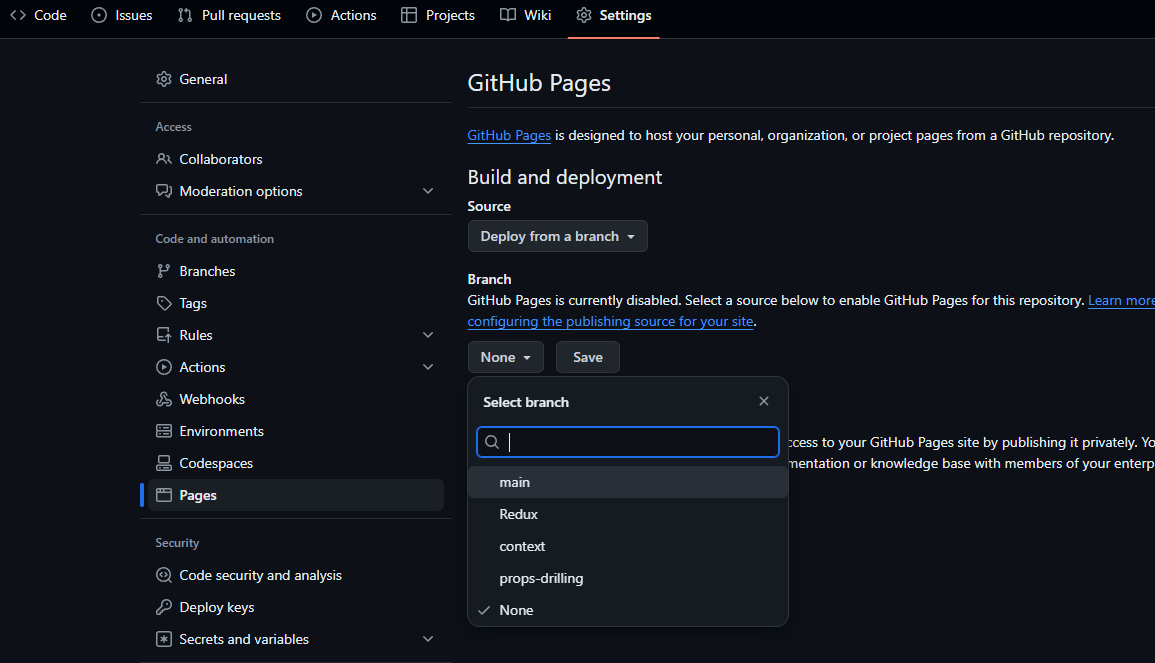This screenshot has height=663, width=1155.
Task: Switch to the Issues tab
Action: coord(122,15)
